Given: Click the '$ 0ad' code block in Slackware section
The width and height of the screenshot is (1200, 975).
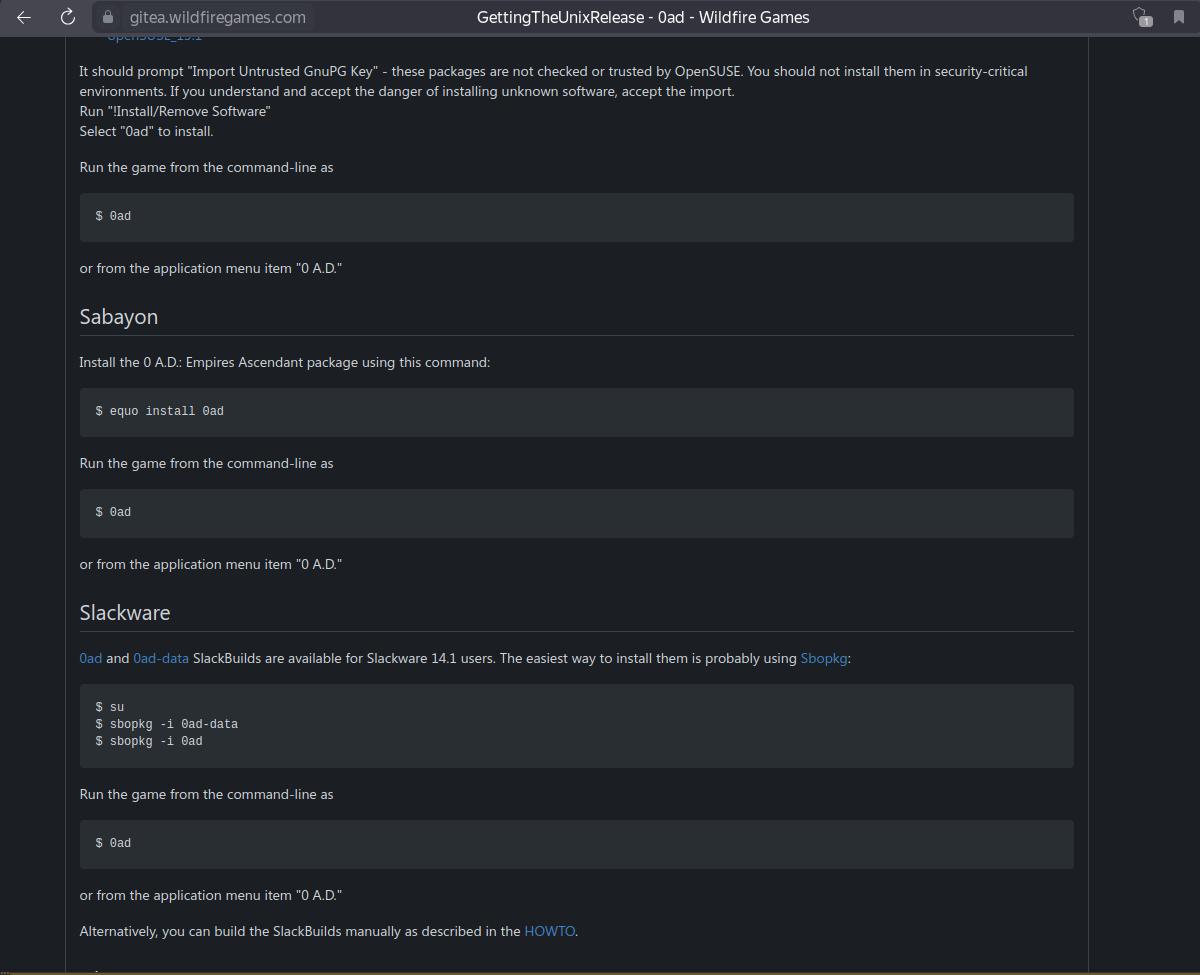Looking at the screenshot, I should click(576, 843).
